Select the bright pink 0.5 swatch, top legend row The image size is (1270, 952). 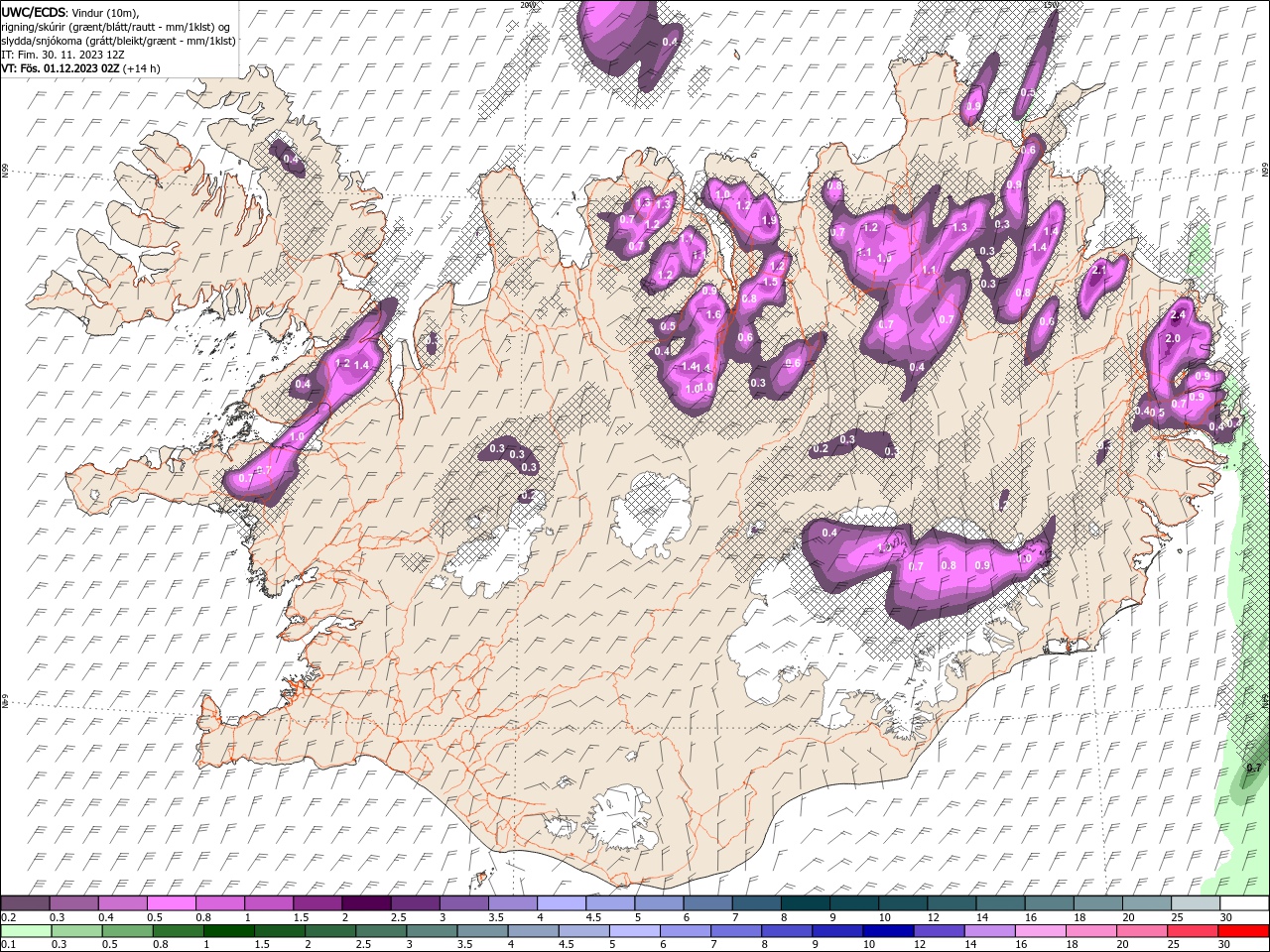171,903
